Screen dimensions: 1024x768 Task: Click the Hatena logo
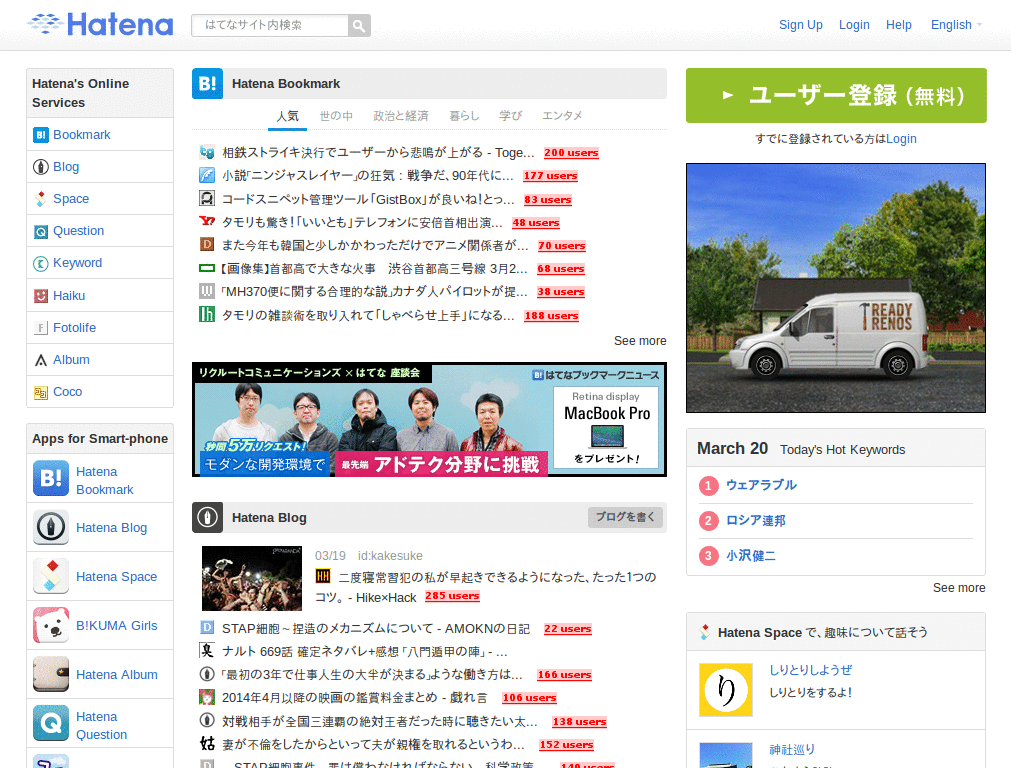[x=101, y=25]
